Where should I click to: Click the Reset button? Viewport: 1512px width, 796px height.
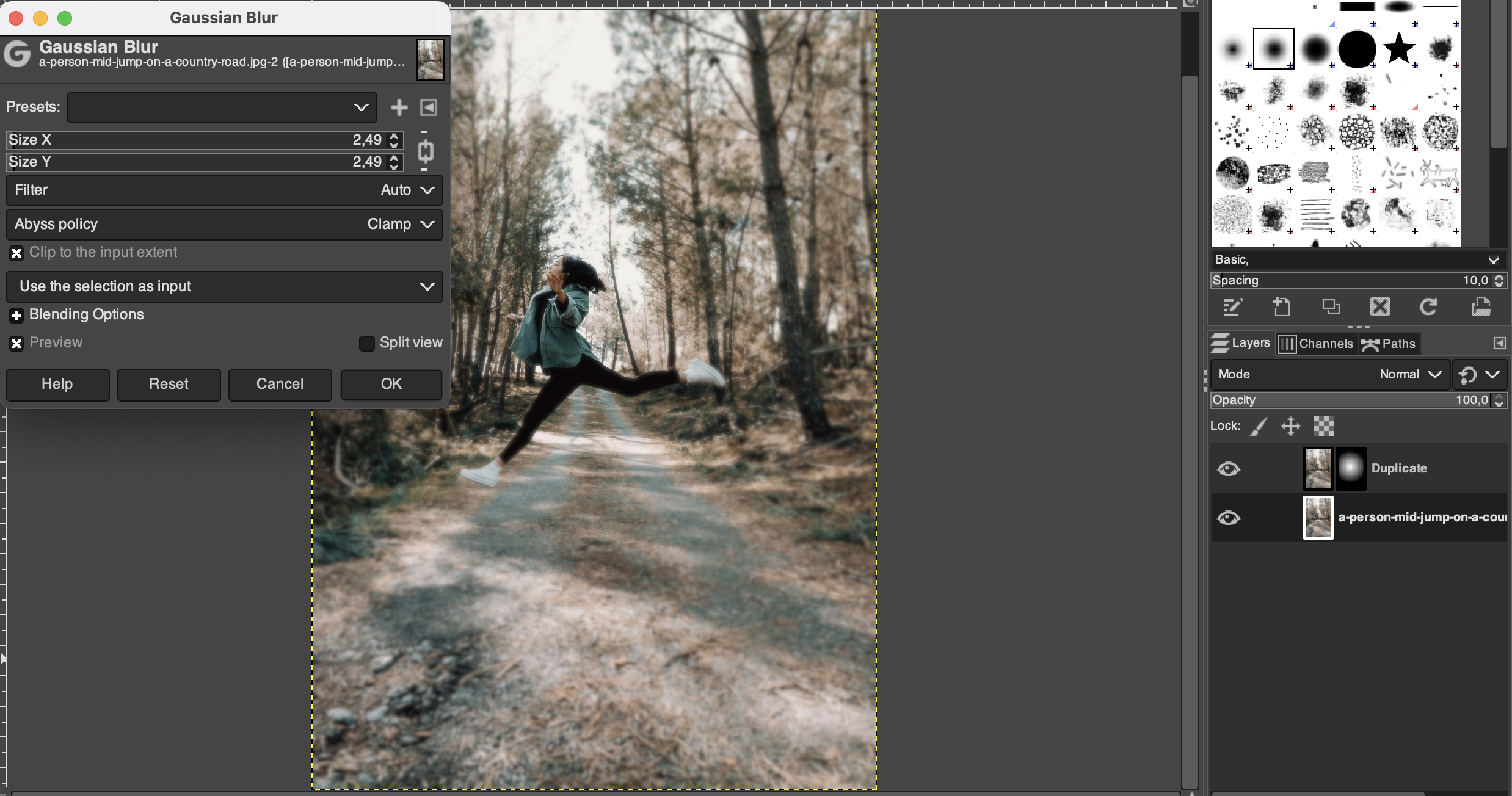click(x=169, y=385)
